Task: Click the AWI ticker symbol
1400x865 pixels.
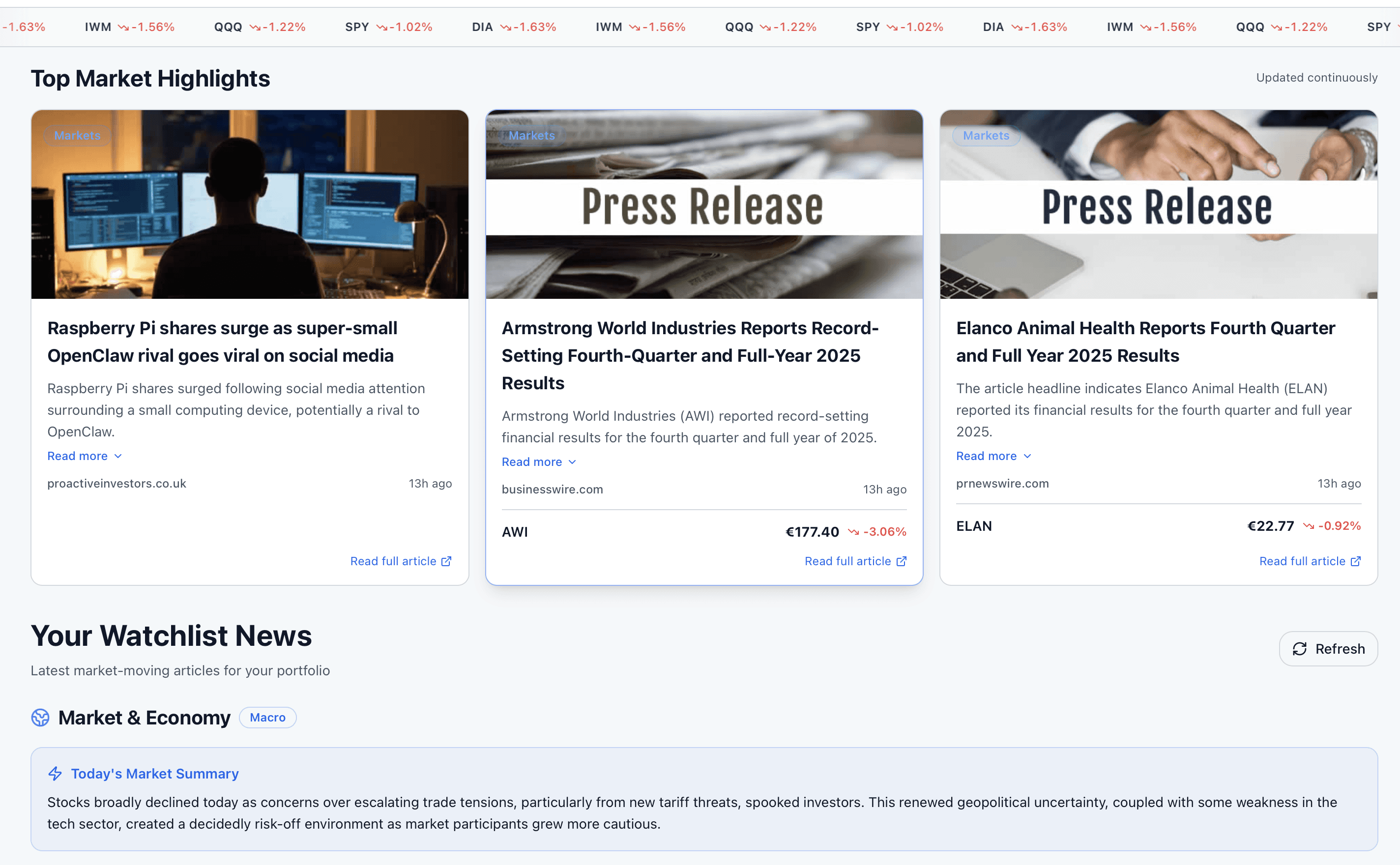Action: 514,532
